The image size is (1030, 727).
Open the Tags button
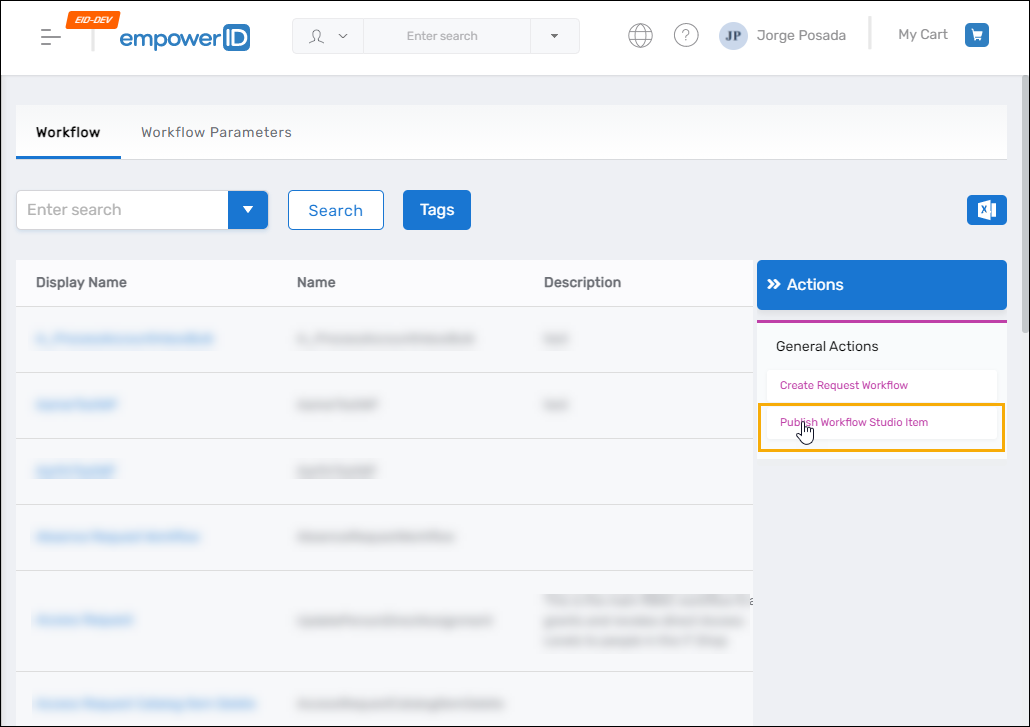[x=436, y=210]
